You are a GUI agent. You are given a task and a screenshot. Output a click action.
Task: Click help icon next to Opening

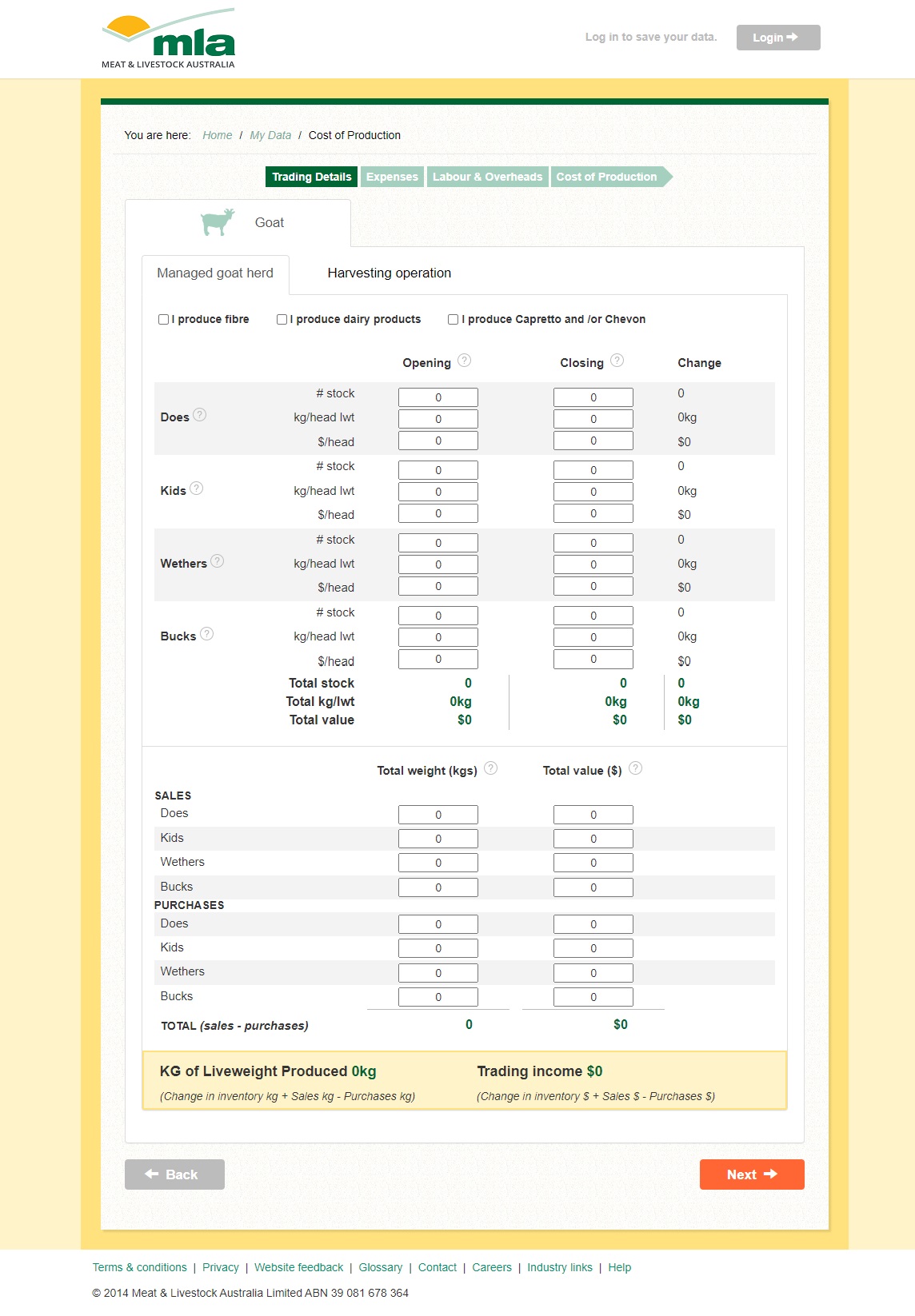click(x=464, y=361)
